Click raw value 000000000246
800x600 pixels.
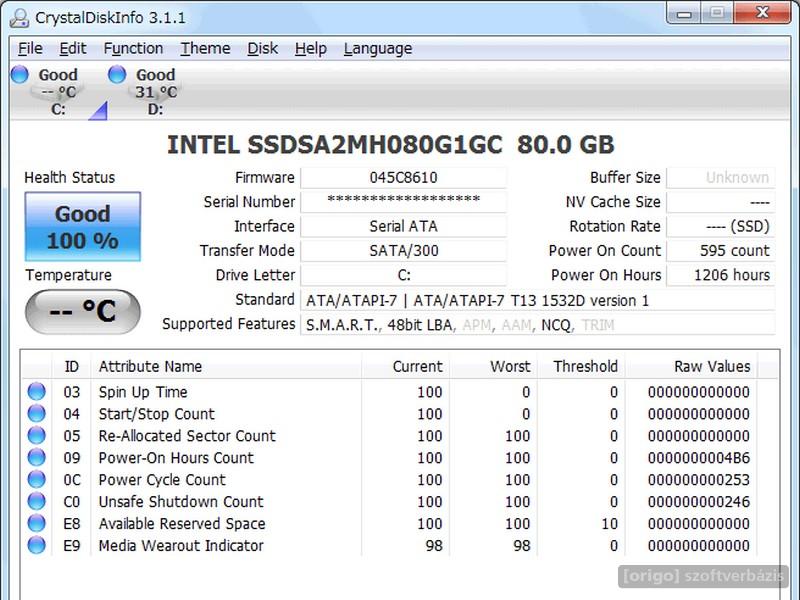tap(699, 502)
